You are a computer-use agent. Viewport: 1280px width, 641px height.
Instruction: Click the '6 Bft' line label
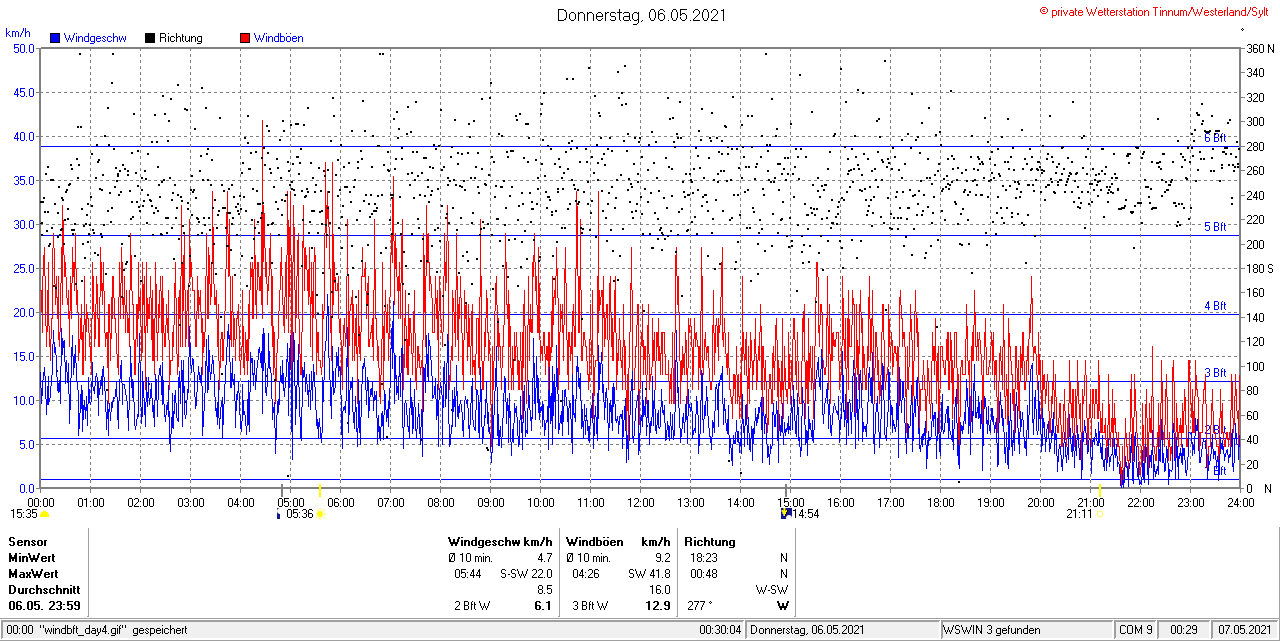1214,138
